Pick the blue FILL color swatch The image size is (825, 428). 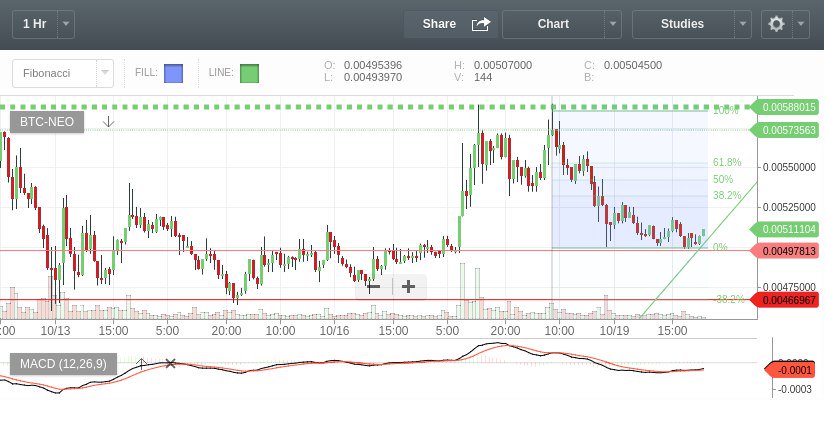click(174, 74)
